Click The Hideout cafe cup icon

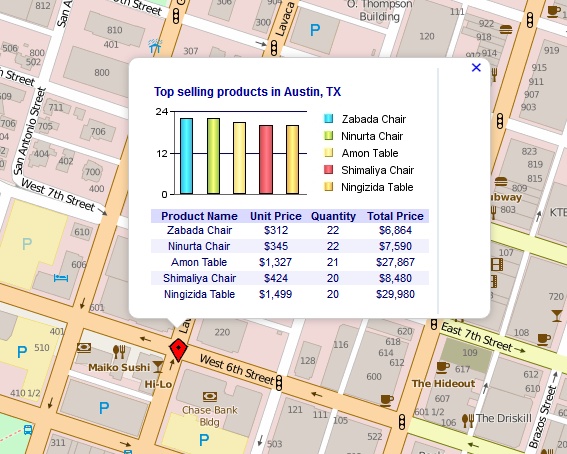point(443,368)
